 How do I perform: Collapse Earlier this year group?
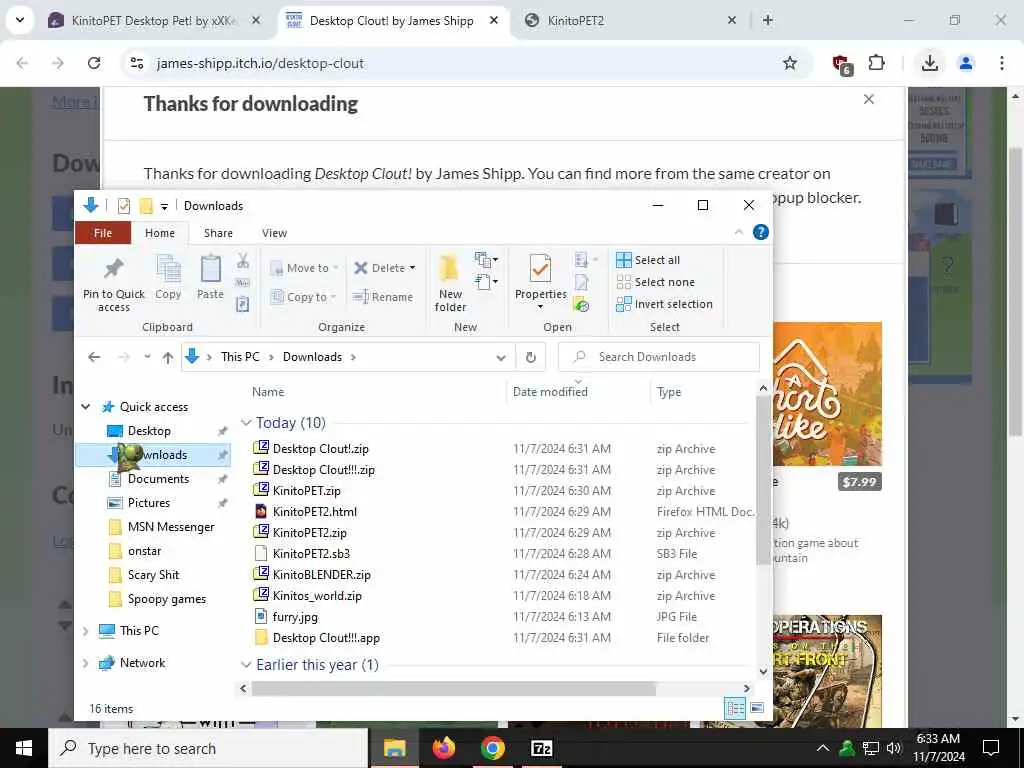[x=246, y=665]
